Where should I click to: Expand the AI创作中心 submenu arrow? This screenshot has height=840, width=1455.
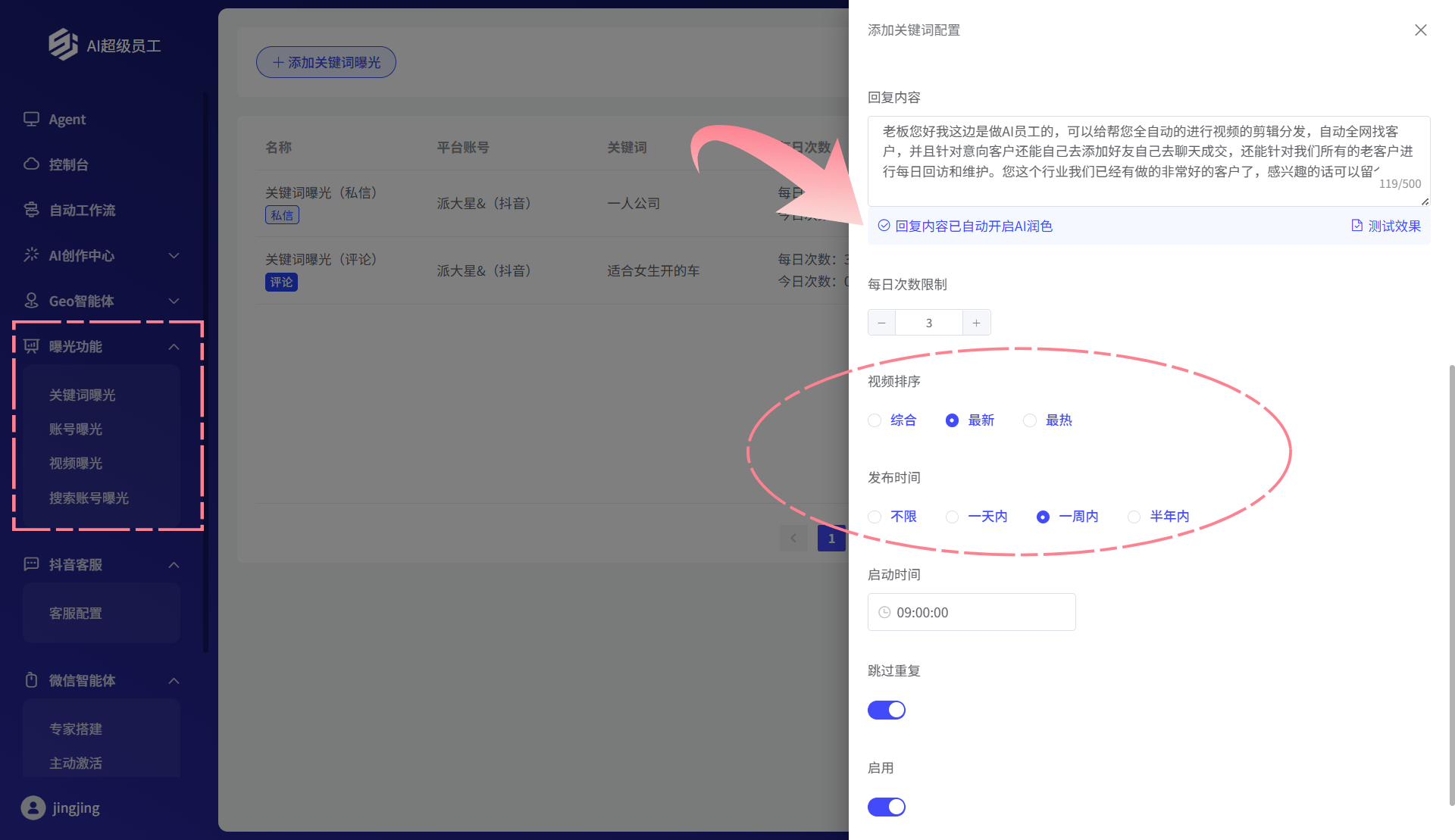pos(174,255)
